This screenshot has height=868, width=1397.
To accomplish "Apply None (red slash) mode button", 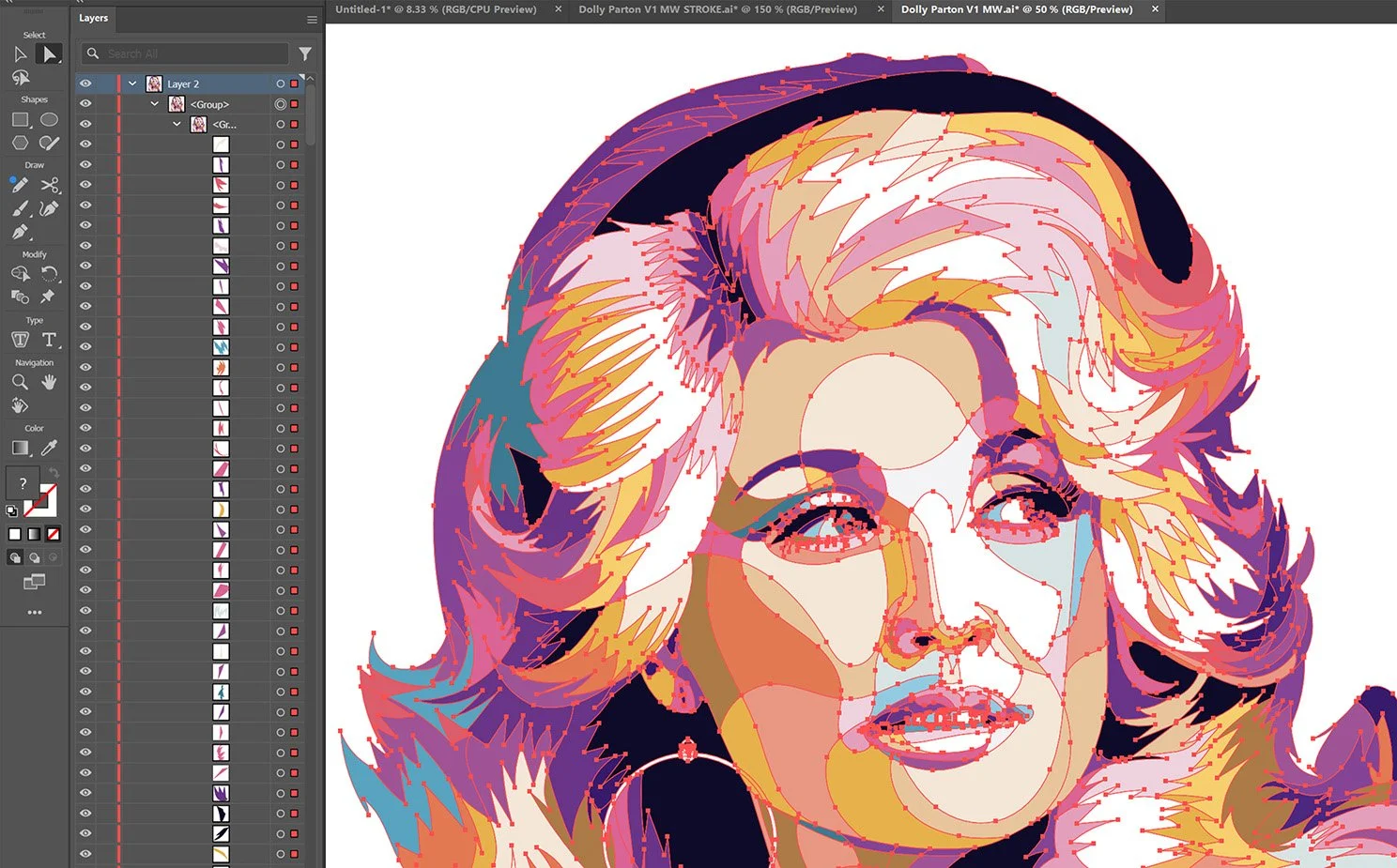I will tap(54, 534).
